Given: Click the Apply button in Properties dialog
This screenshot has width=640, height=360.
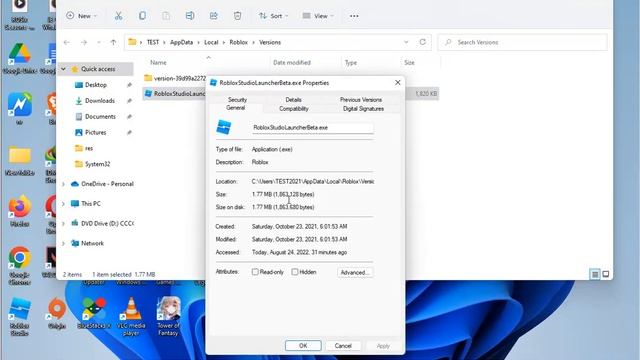Looking at the screenshot, I should (x=383, y=346).
